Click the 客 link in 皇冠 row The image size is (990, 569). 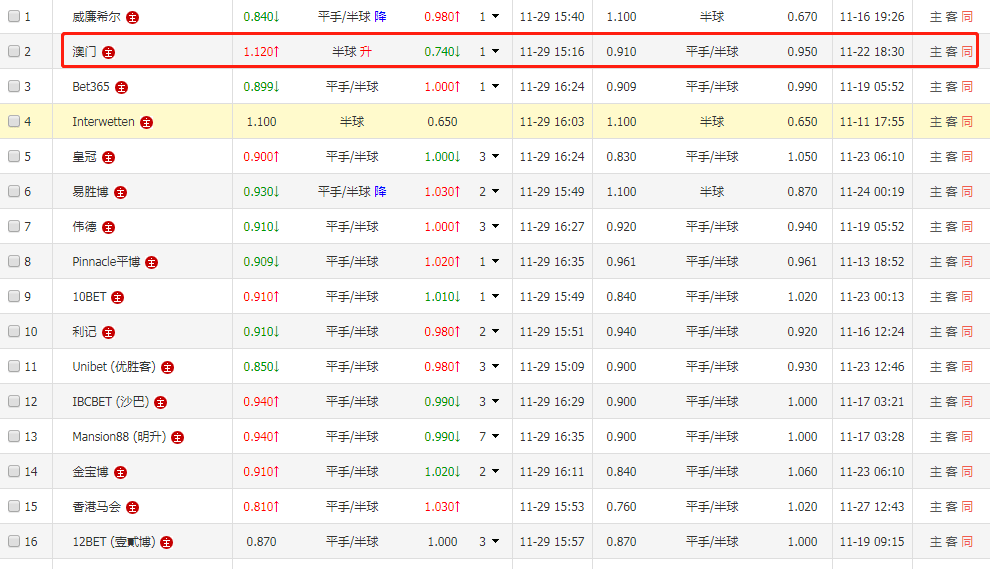[951, 157]
